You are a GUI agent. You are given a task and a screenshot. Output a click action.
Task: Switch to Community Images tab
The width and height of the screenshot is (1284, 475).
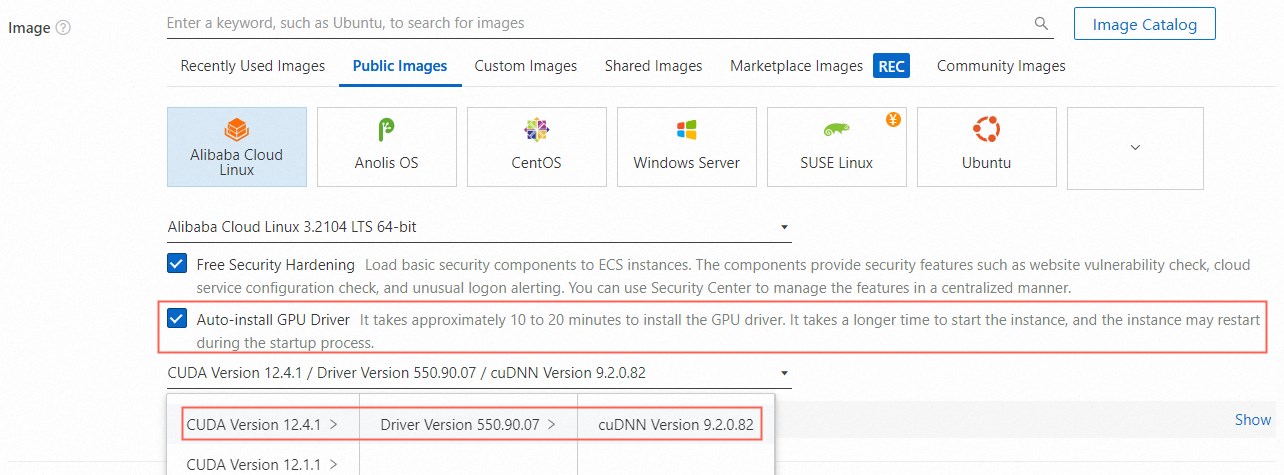pos(1001,66)
